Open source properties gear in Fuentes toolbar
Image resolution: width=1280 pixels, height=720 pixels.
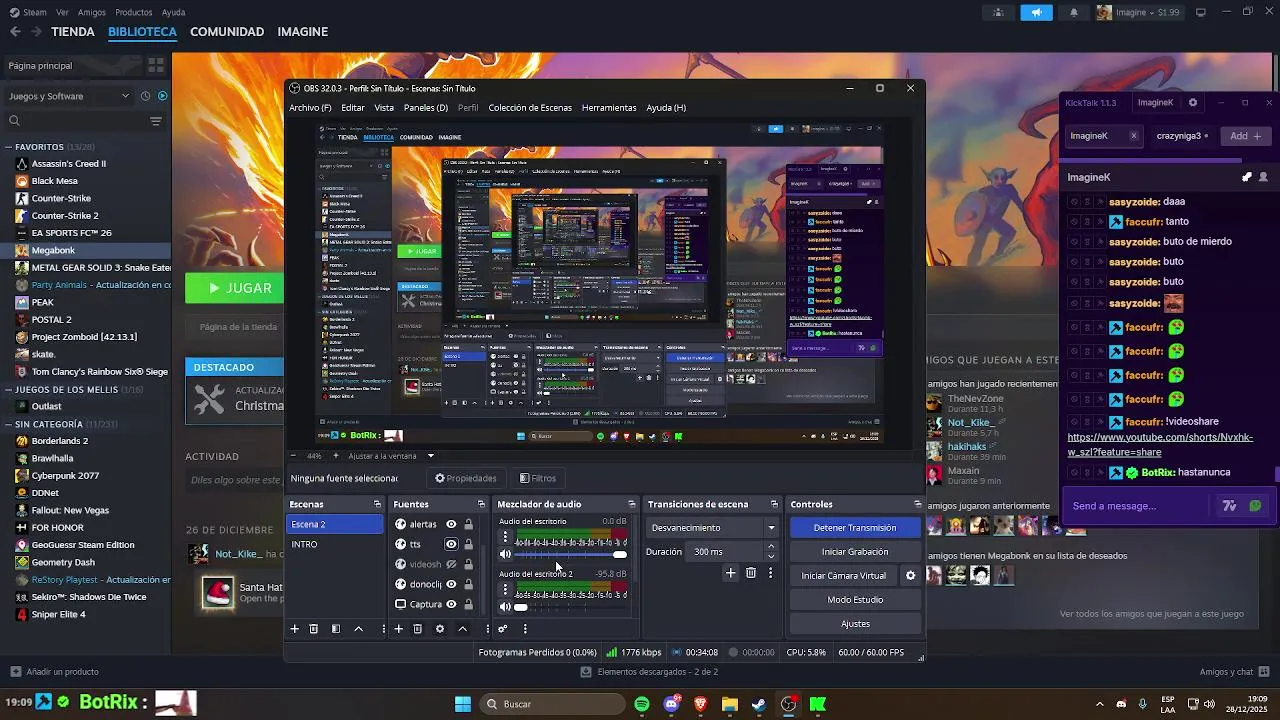pos(439,629)
